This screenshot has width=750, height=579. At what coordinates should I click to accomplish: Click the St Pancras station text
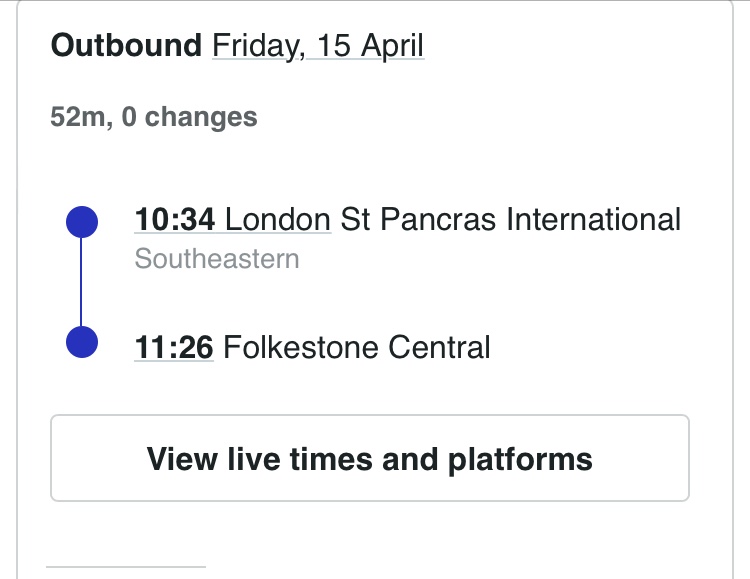pyautogui.click(x=419, y=219)
